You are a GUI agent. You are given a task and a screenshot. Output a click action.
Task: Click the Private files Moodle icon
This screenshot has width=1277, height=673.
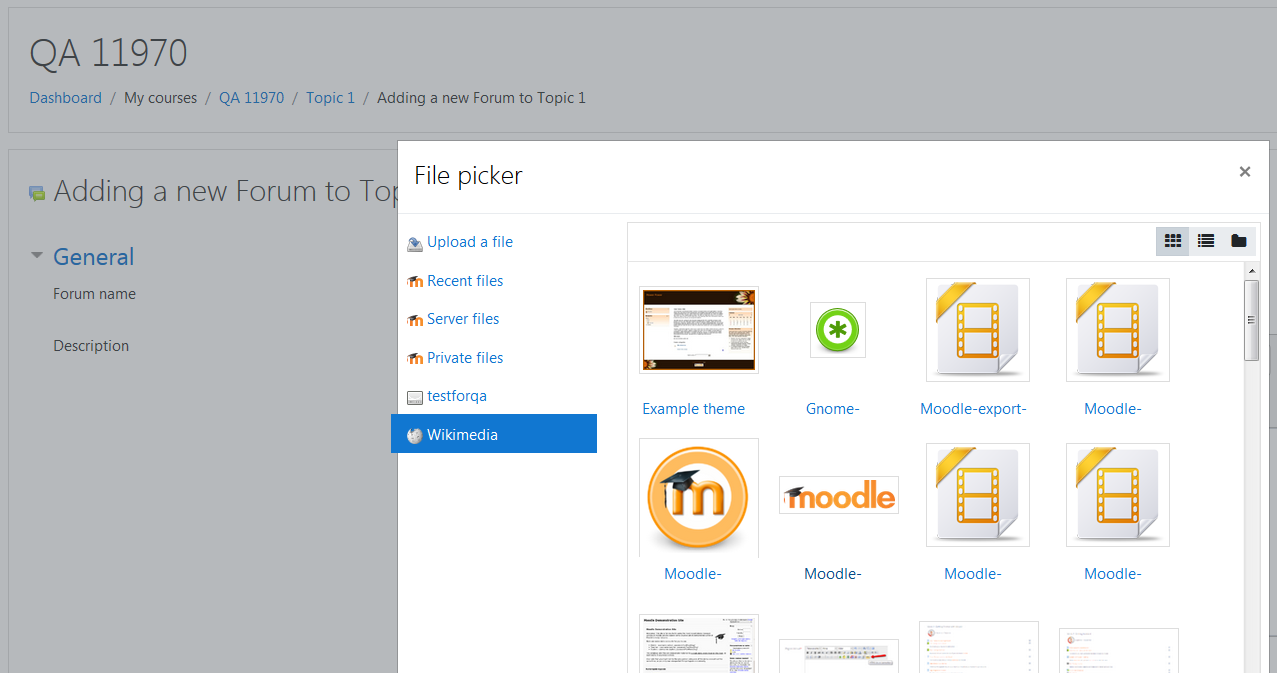click(x=415, y=359)
